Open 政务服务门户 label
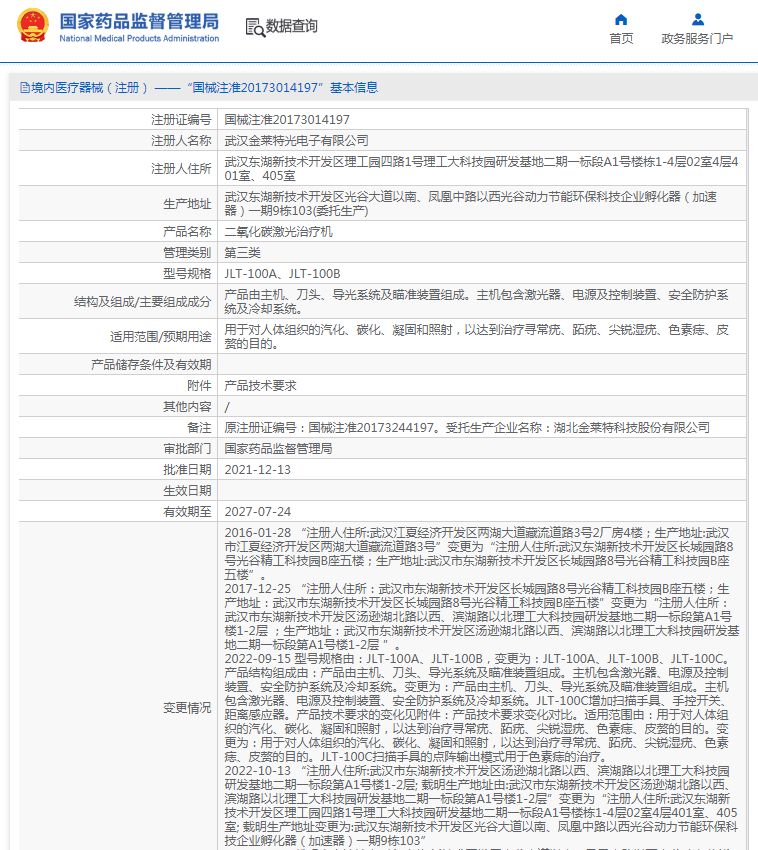Image resolution: width=758 pixels, height=850 pixels. point(697,38)
